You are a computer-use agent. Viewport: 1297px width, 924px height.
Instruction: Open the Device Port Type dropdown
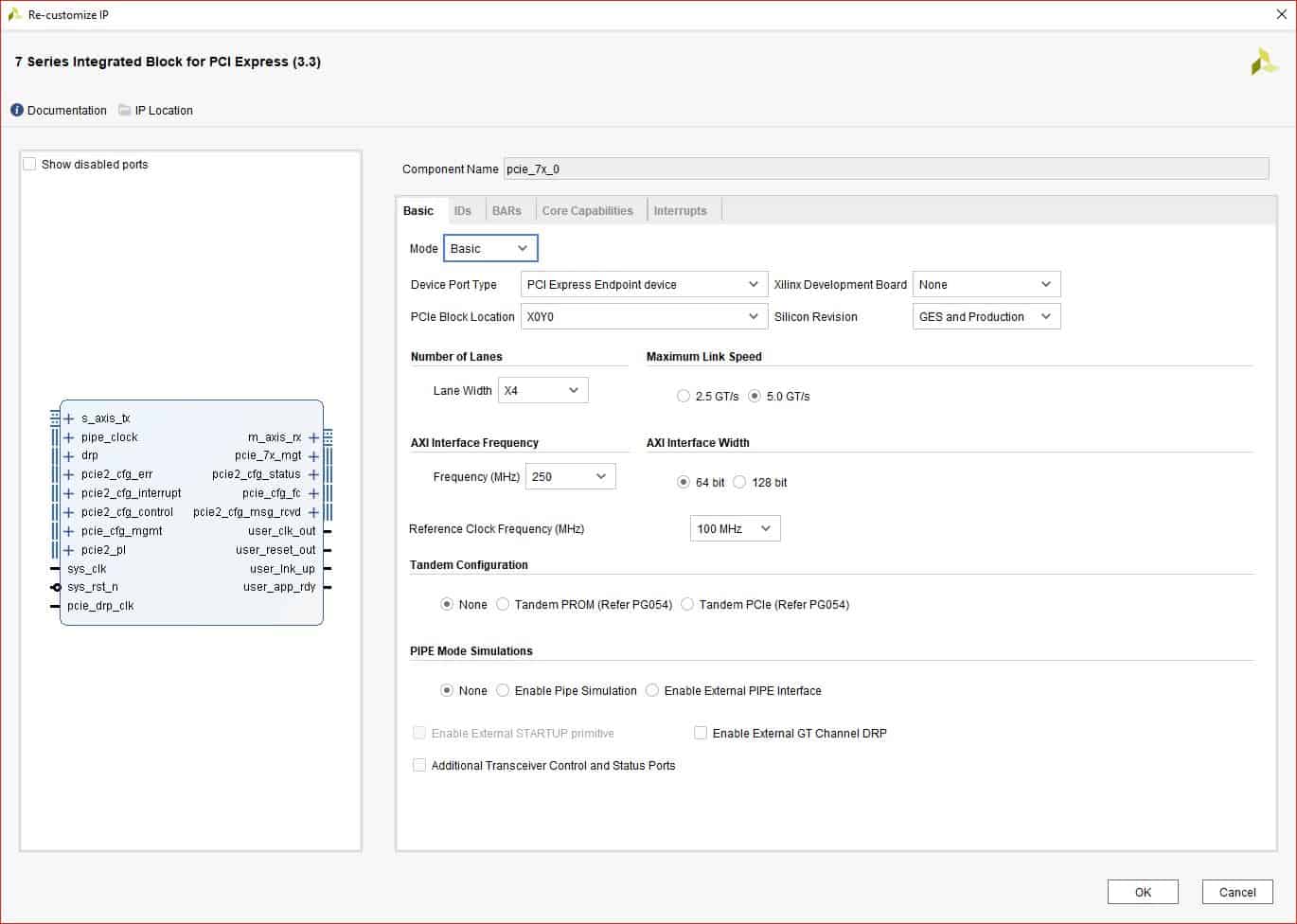[x=643, y=285]
